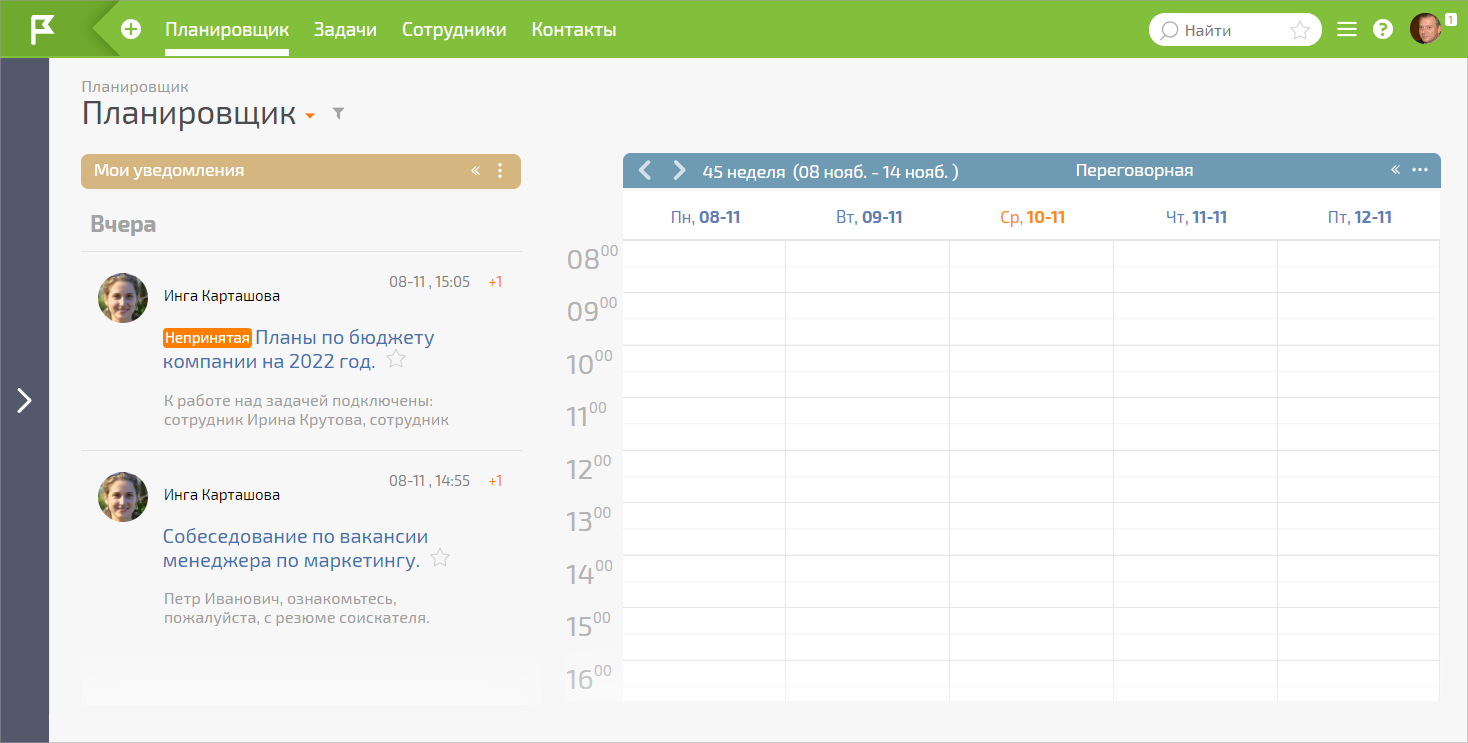Open Мои уведомления options menu
The height and width of the screenshot is (743, 1468).
[x=501, y=171]
